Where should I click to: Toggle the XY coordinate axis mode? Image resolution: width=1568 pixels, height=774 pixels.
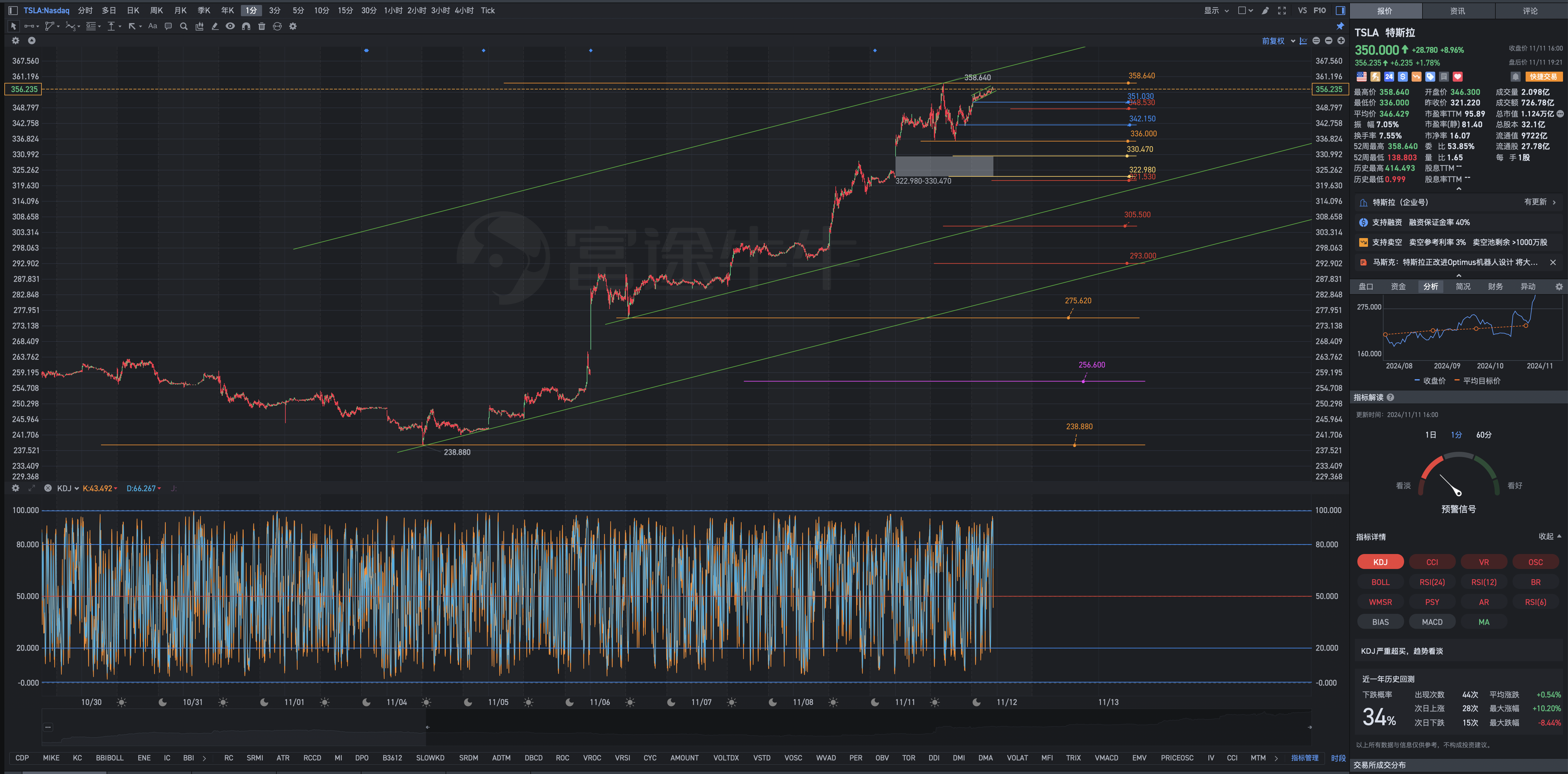tap(1303, 41)
